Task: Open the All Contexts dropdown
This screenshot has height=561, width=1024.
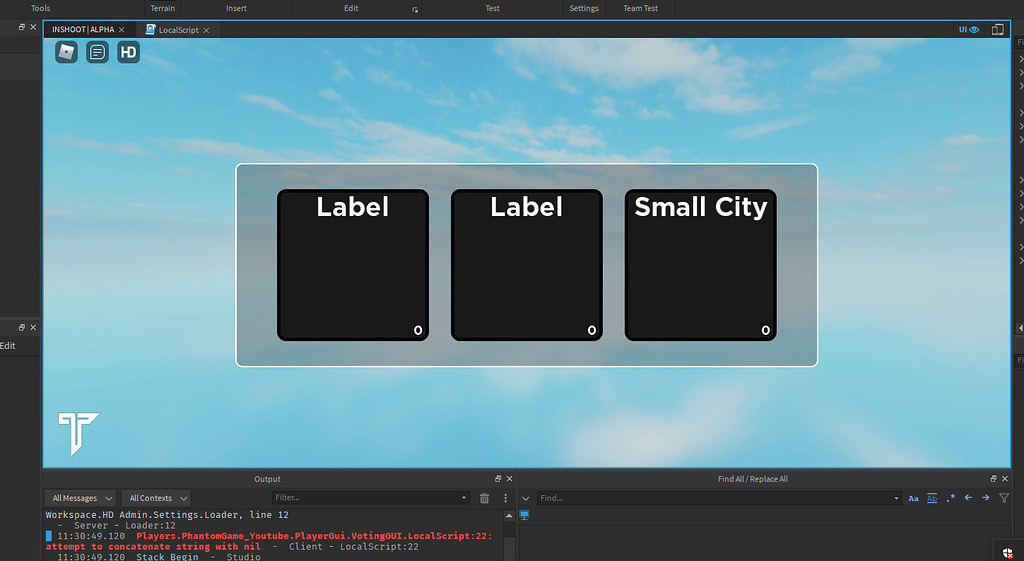Action: coord(158,498)
